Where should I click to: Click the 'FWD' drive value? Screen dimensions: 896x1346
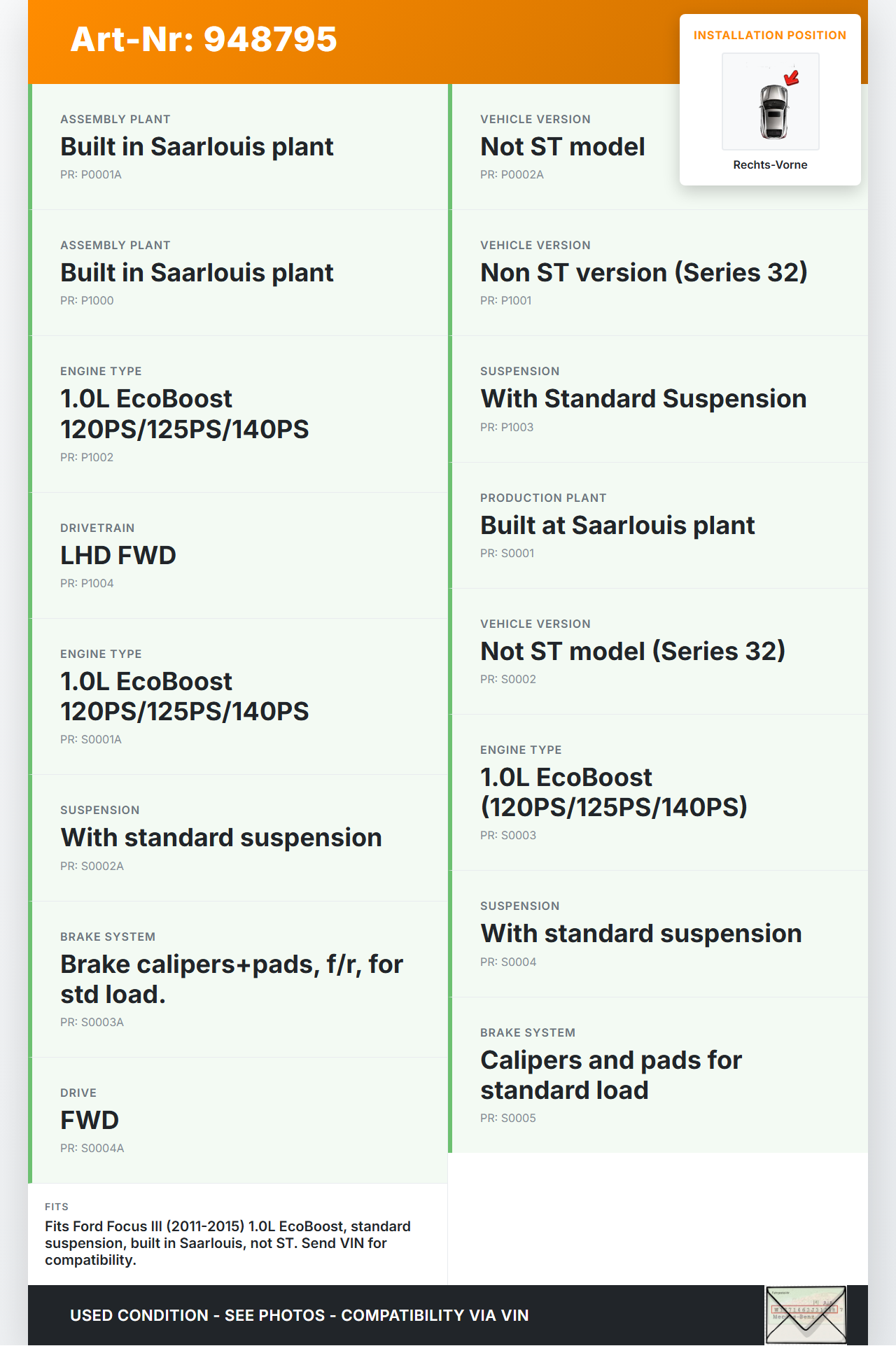(x=90, y=1121)
